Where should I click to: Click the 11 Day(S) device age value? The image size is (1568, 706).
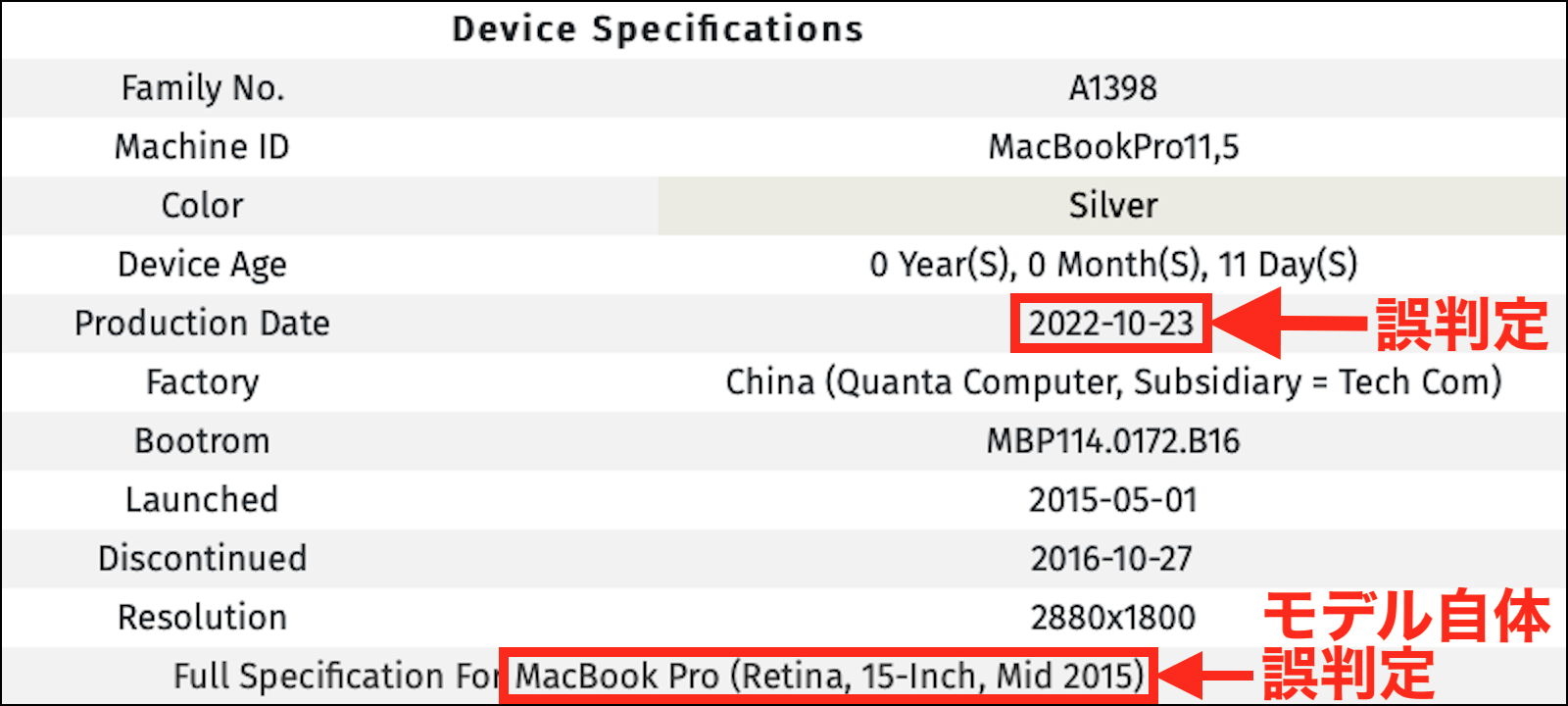1287,265
